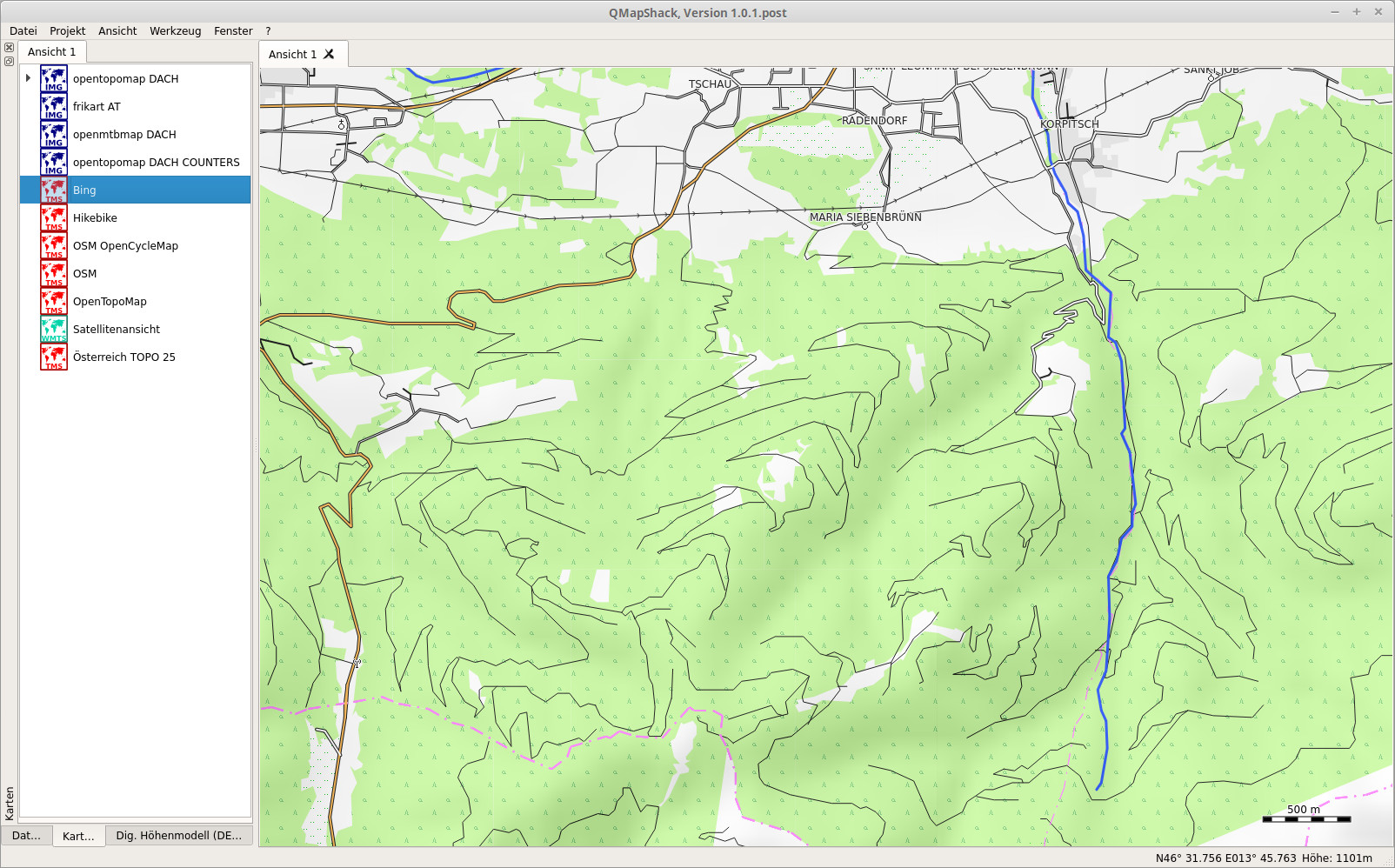This screenshot has width=1395, height=868.
Task: Open the Ansicht menu
Action: (x=117, y=30)
